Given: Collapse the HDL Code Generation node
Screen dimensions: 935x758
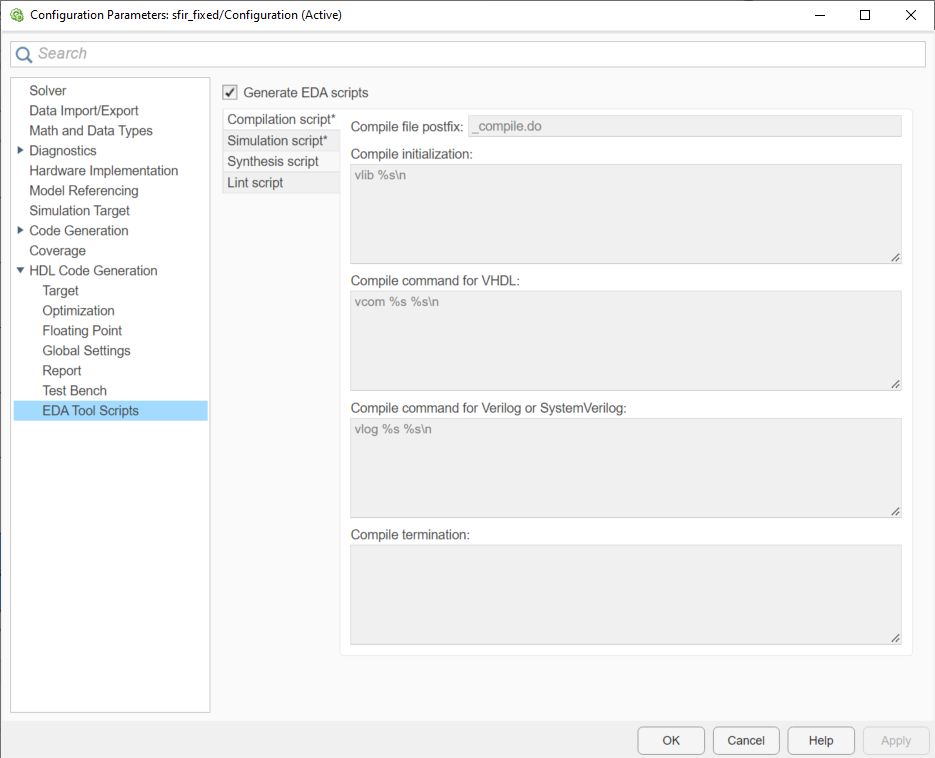Looking at the screenshot, I should [x=19, y=270].
